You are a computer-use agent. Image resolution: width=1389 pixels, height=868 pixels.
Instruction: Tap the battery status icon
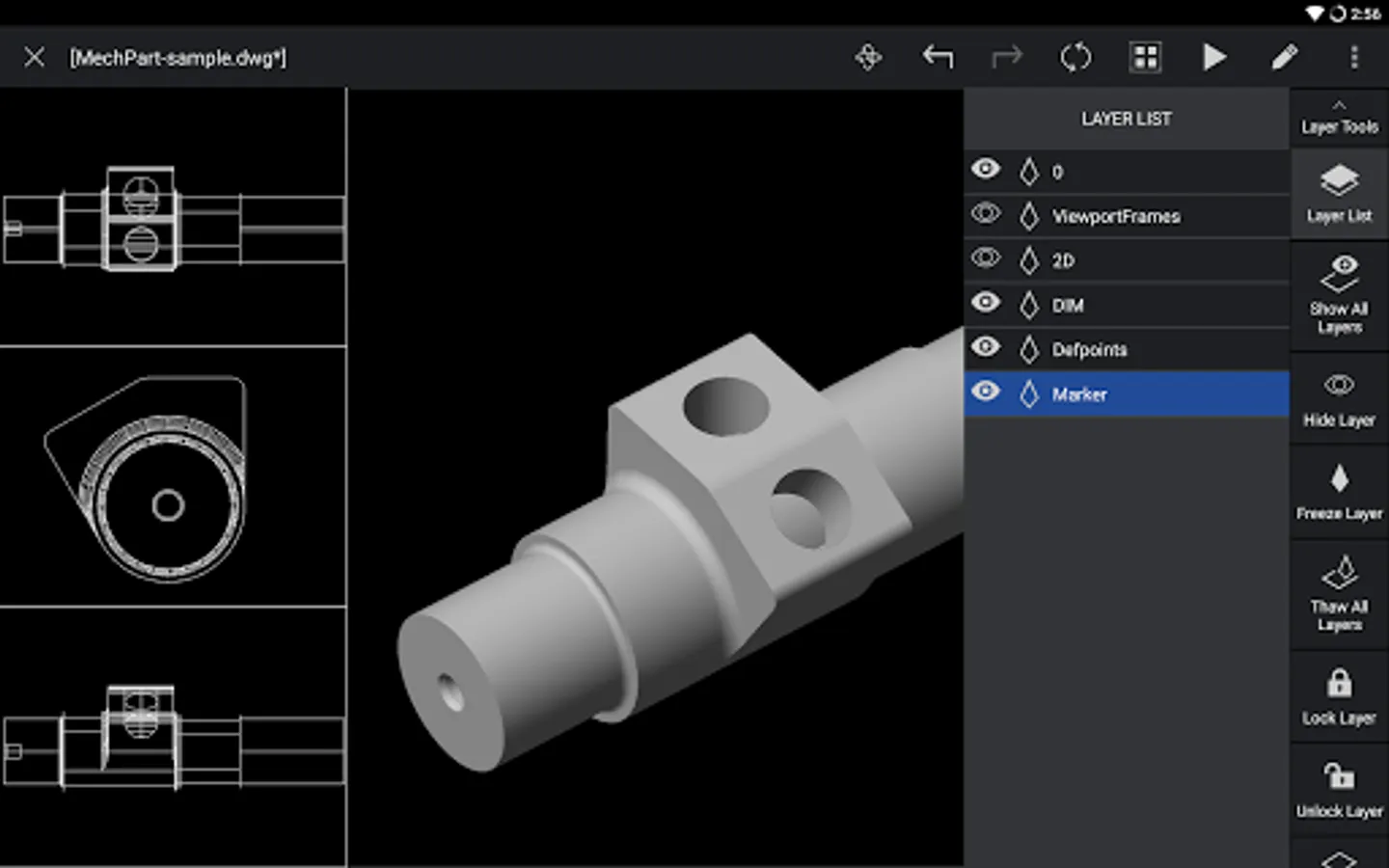[1338, 14]
